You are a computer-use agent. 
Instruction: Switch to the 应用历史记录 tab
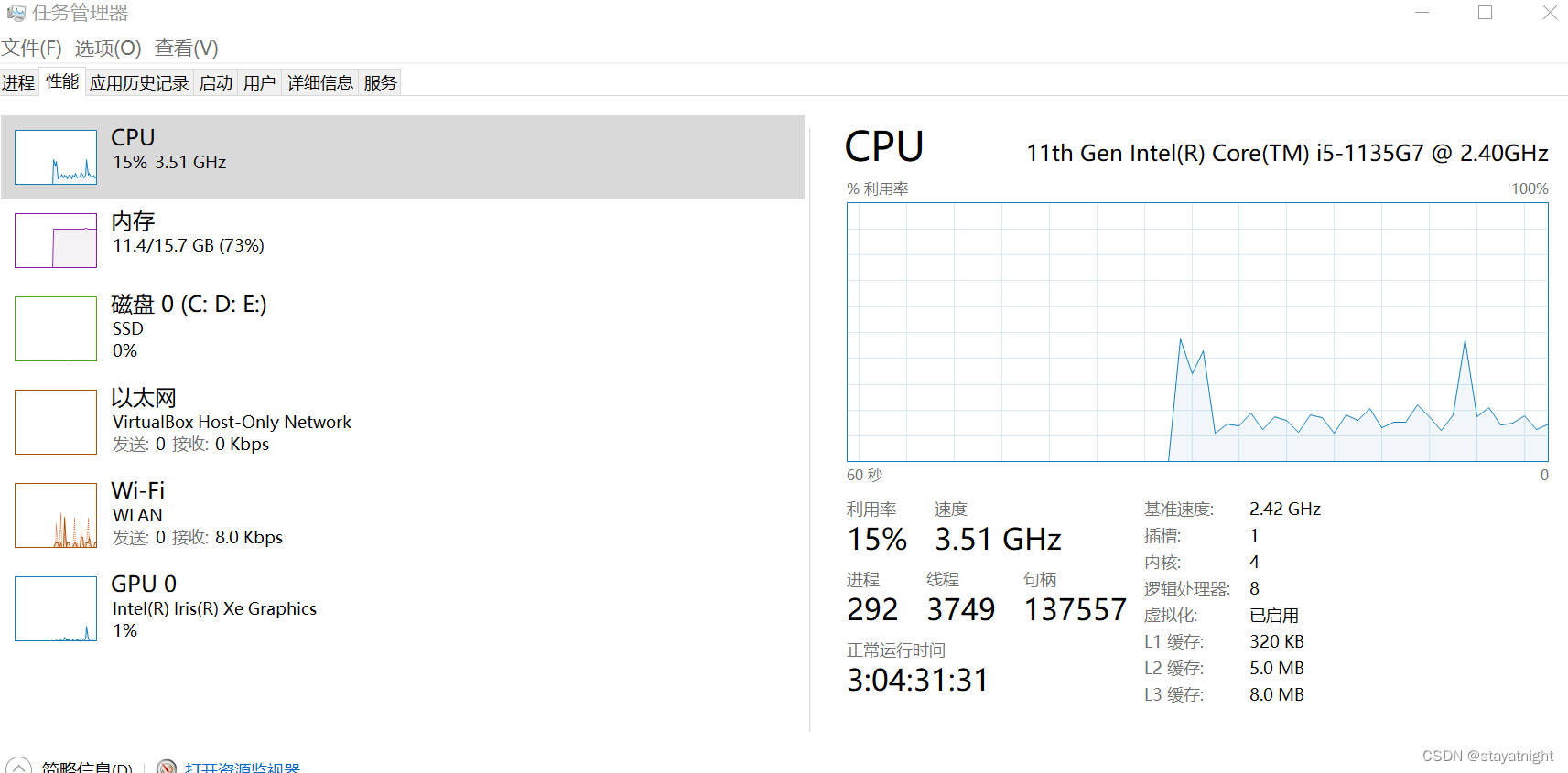point(139,81)
